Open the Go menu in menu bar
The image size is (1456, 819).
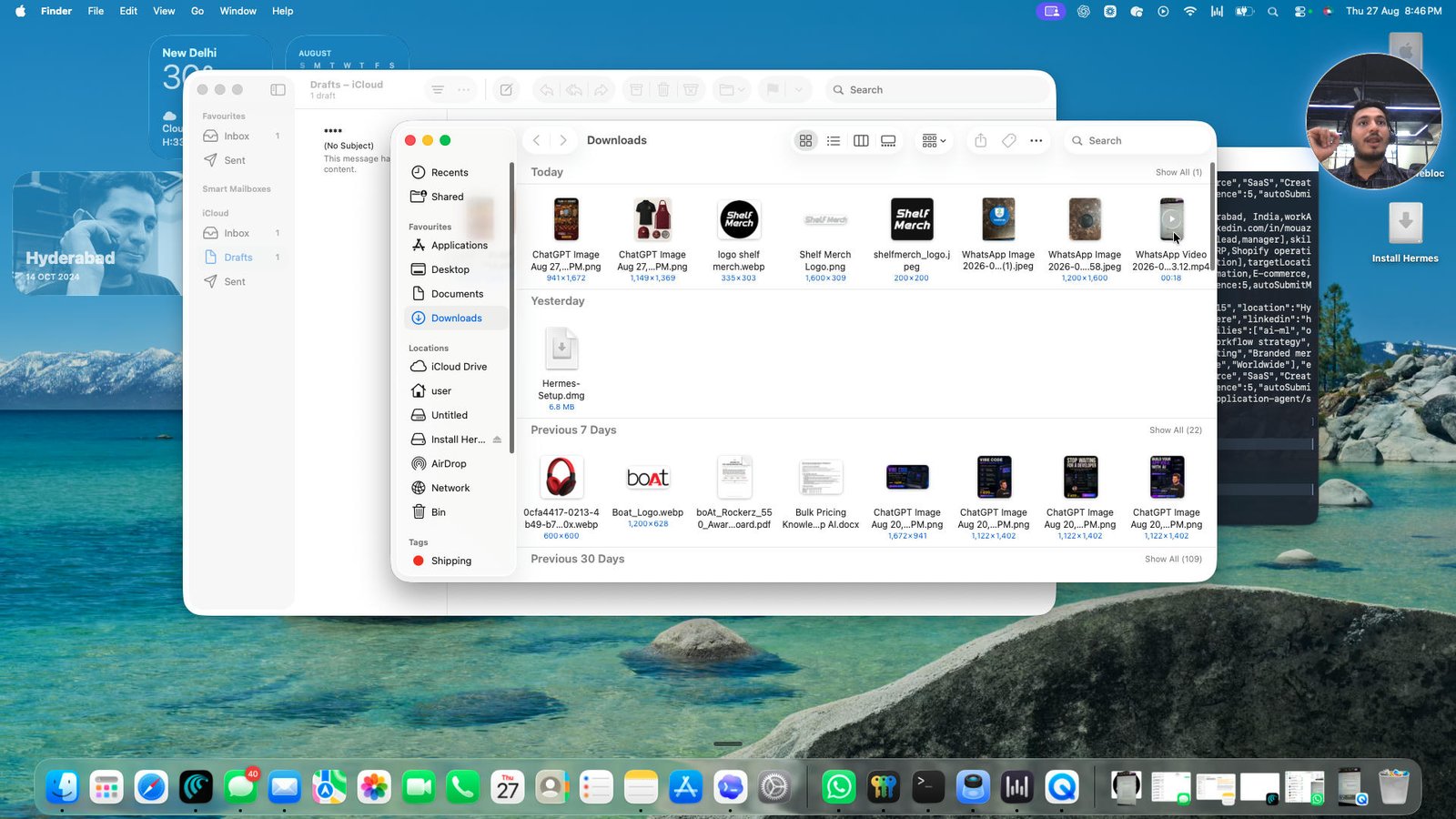pos(197,11)
